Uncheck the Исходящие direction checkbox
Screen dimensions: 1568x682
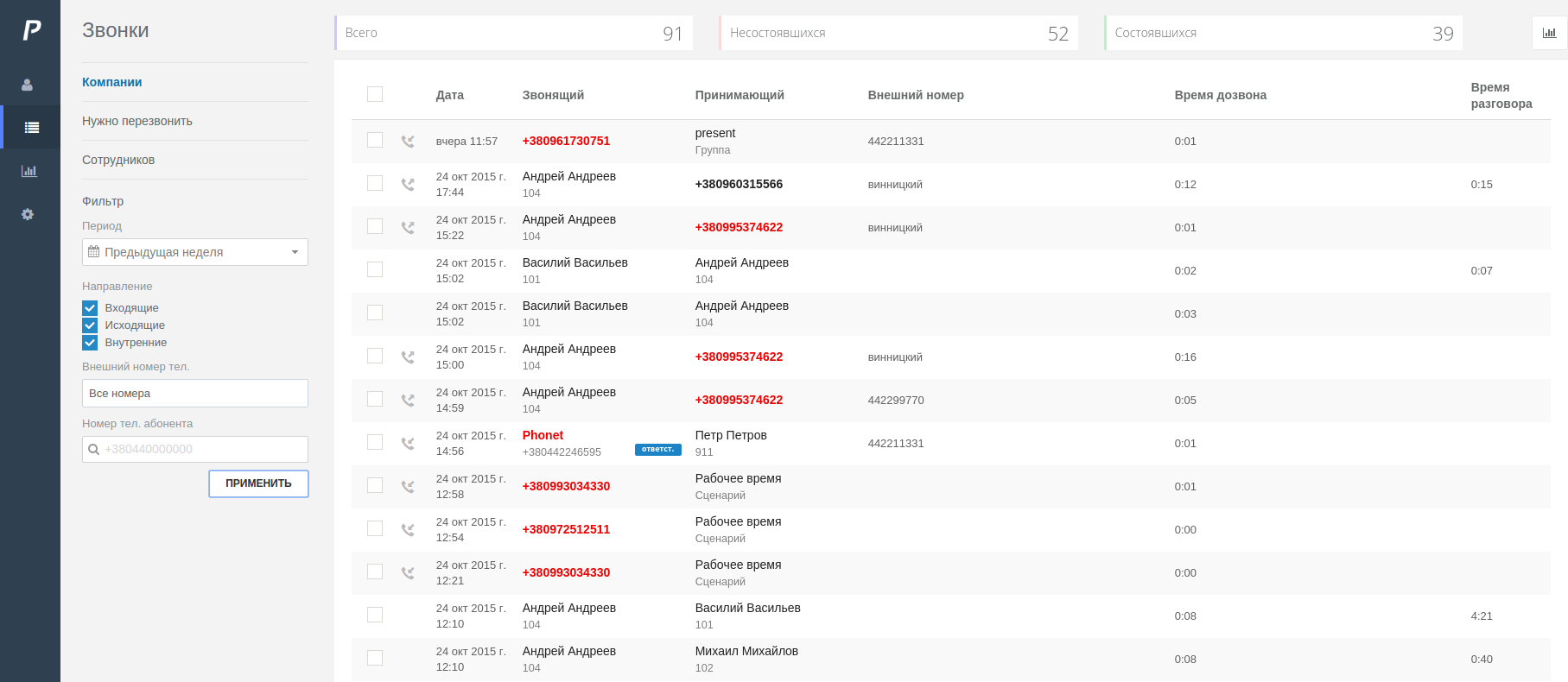[x=90, y=325]
